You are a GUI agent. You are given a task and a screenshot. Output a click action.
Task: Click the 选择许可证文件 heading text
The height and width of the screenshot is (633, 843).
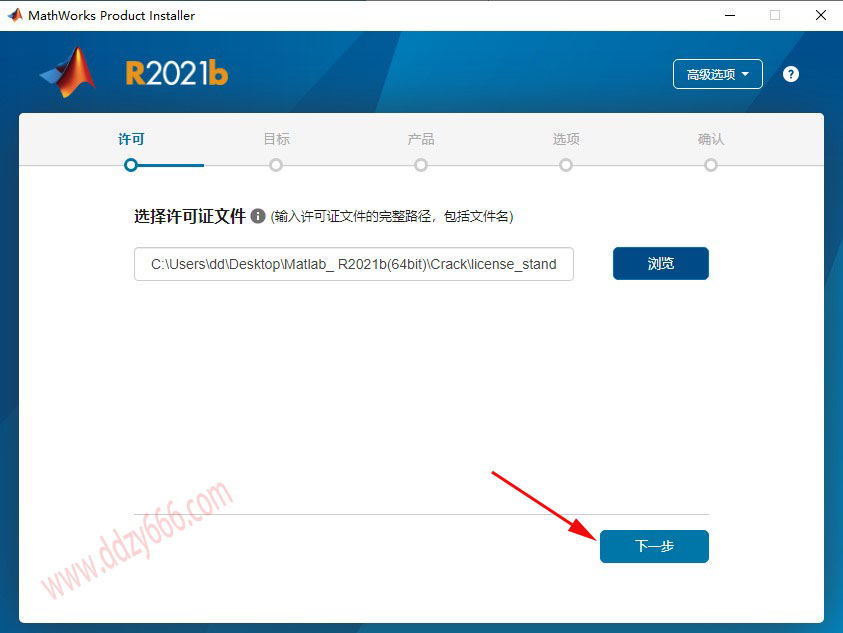[190, 216]
